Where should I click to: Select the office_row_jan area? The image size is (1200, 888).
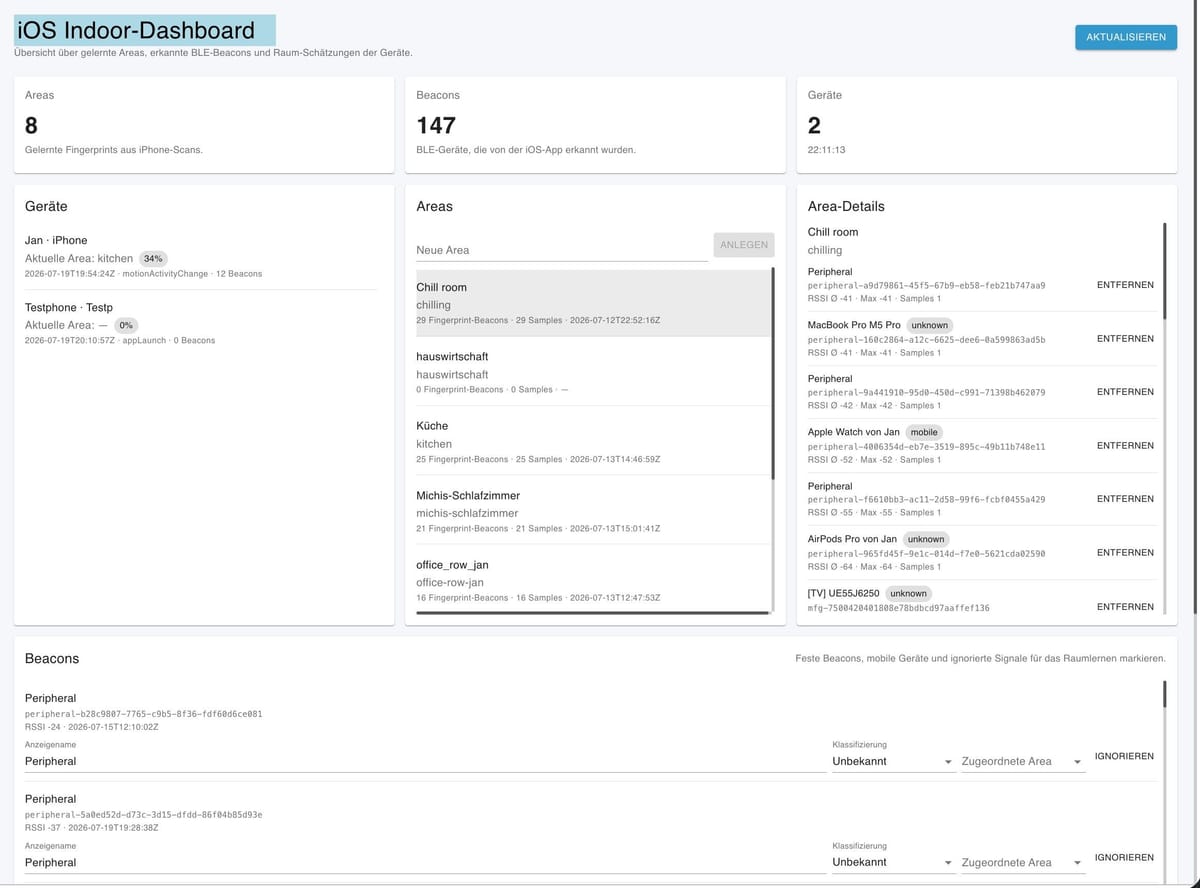[x=593, y=580]
